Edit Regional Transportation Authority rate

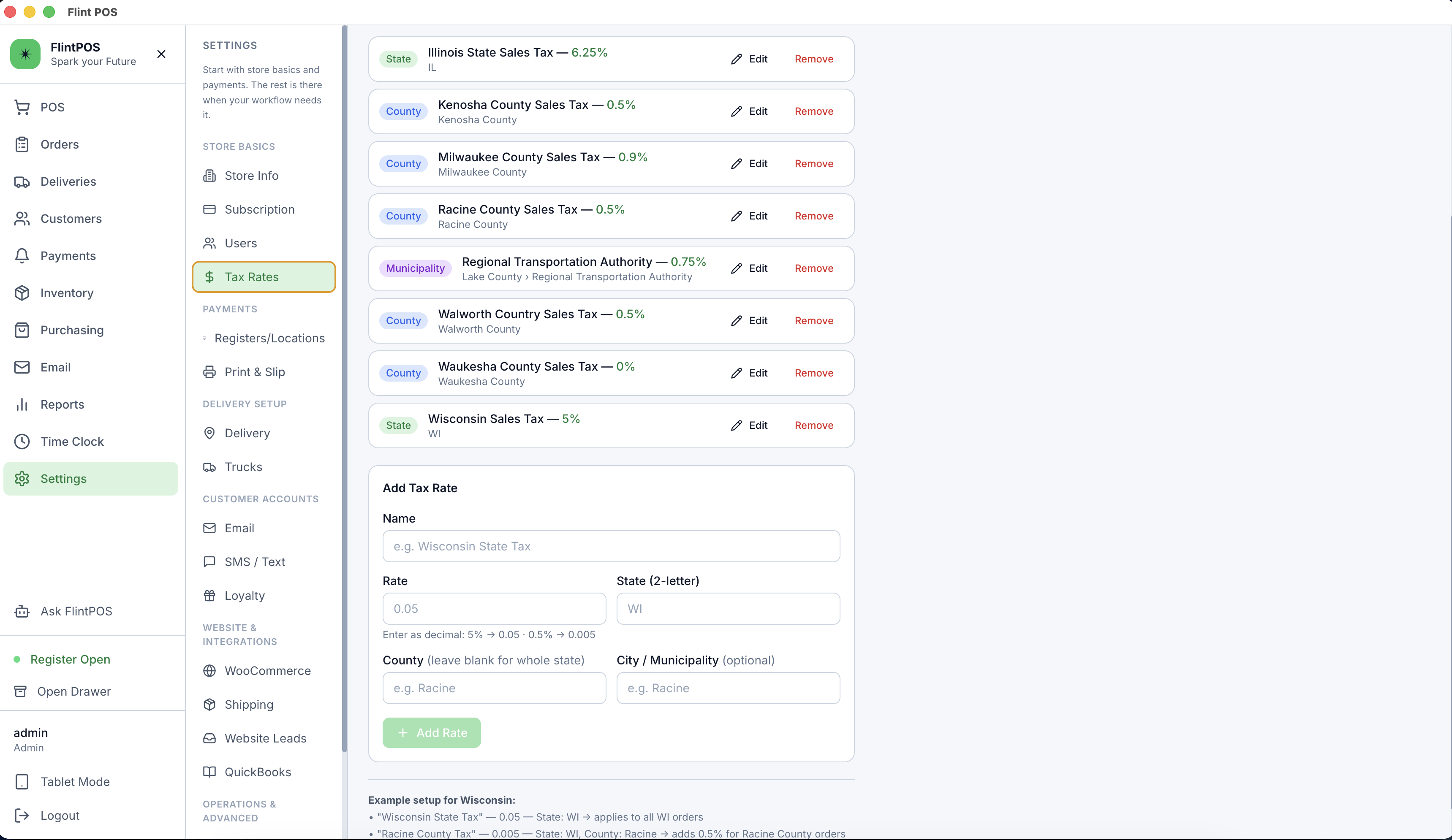pyautogui.click(x=749, y=268)
